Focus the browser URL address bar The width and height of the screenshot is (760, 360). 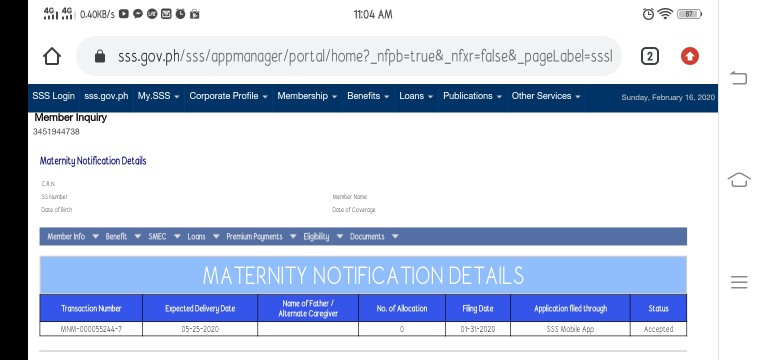click(349, 56)
